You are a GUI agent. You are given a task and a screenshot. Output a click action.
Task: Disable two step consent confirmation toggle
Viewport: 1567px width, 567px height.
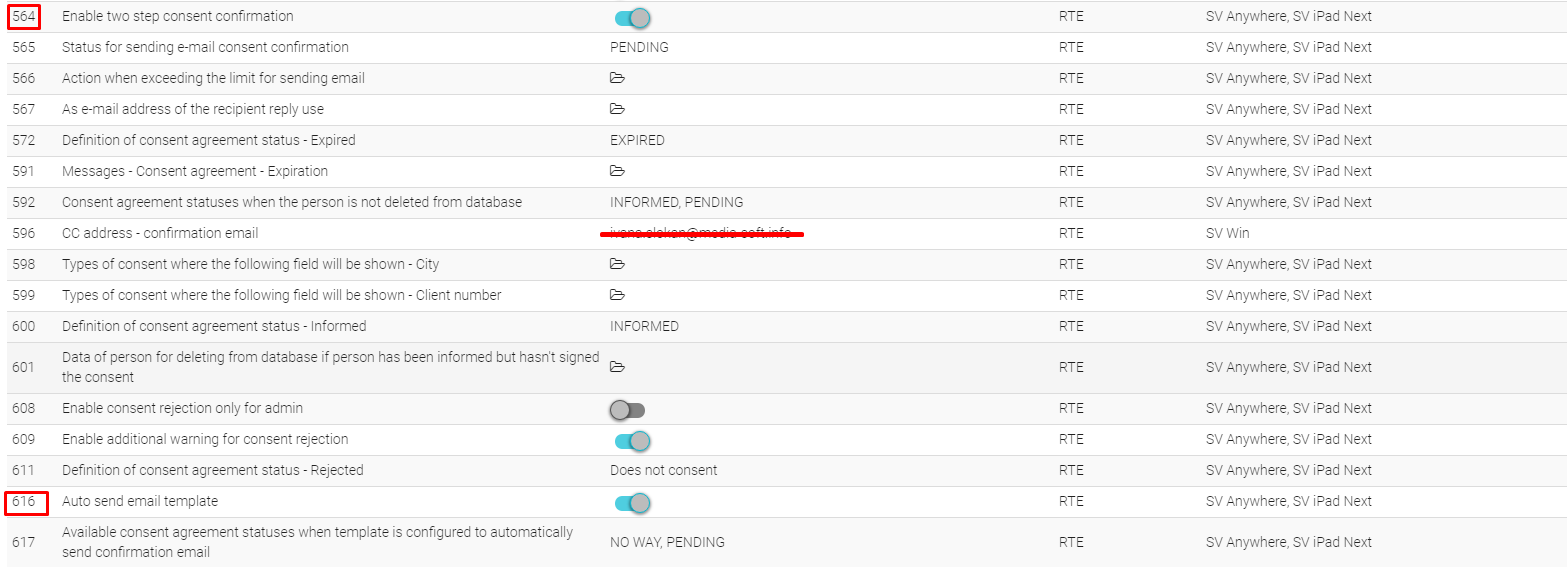[x=632, y=17]
